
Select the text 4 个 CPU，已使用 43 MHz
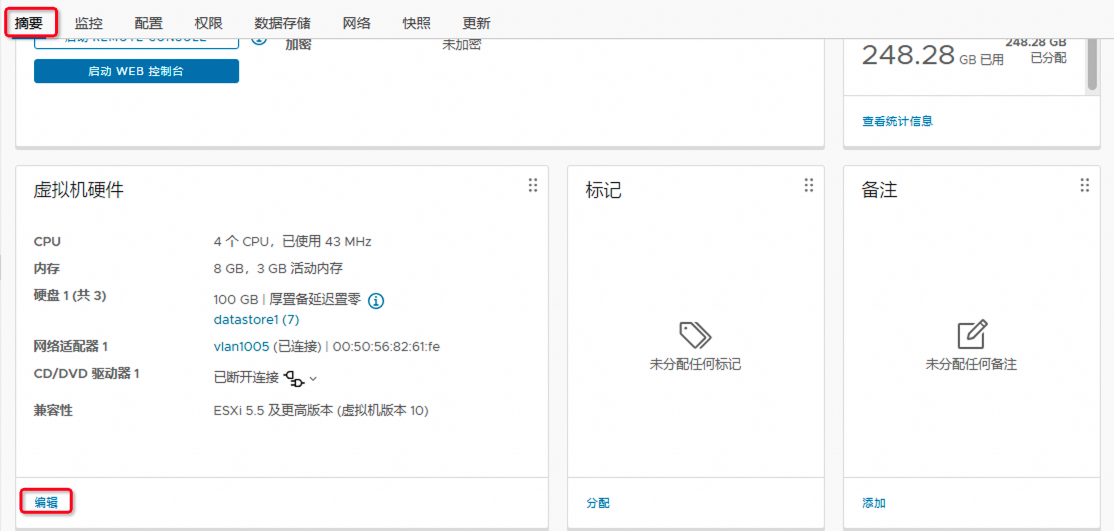[293, 241]
